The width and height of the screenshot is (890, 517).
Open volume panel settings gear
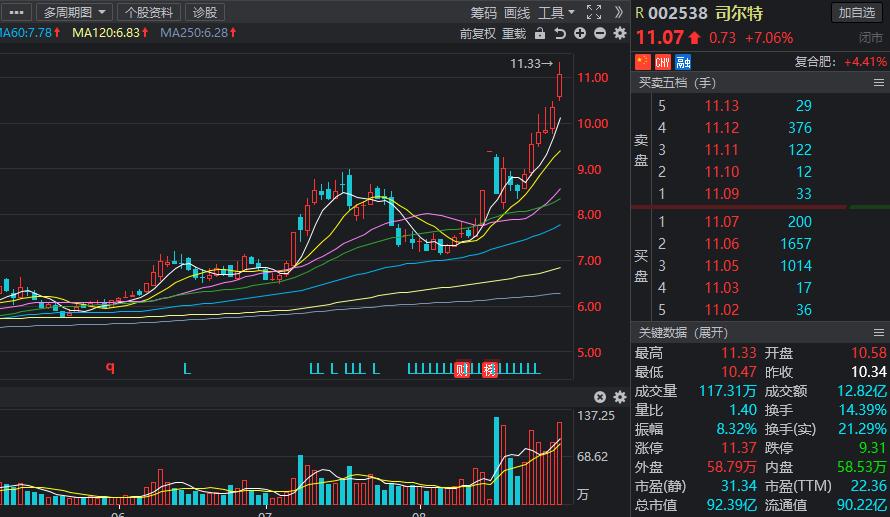[619, 397]
